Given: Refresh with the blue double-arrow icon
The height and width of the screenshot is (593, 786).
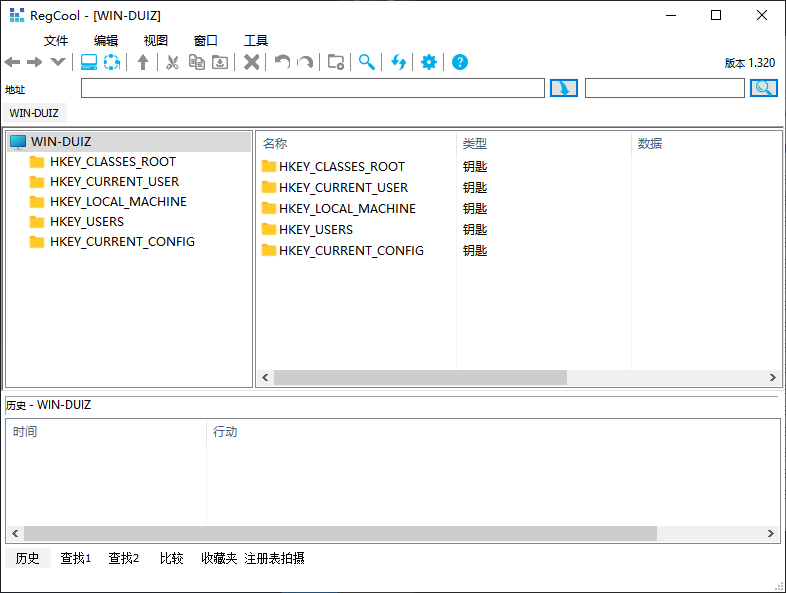Looking at the screenshot, I should (398, 62).
